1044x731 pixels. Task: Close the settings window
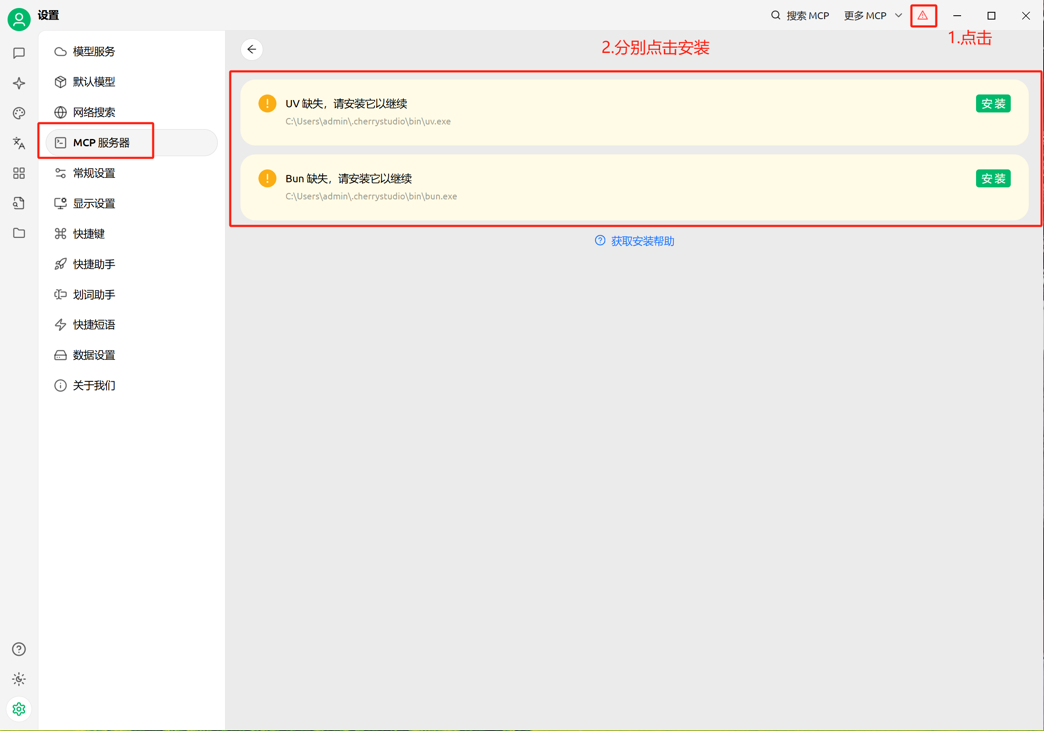pos(1026,15)
